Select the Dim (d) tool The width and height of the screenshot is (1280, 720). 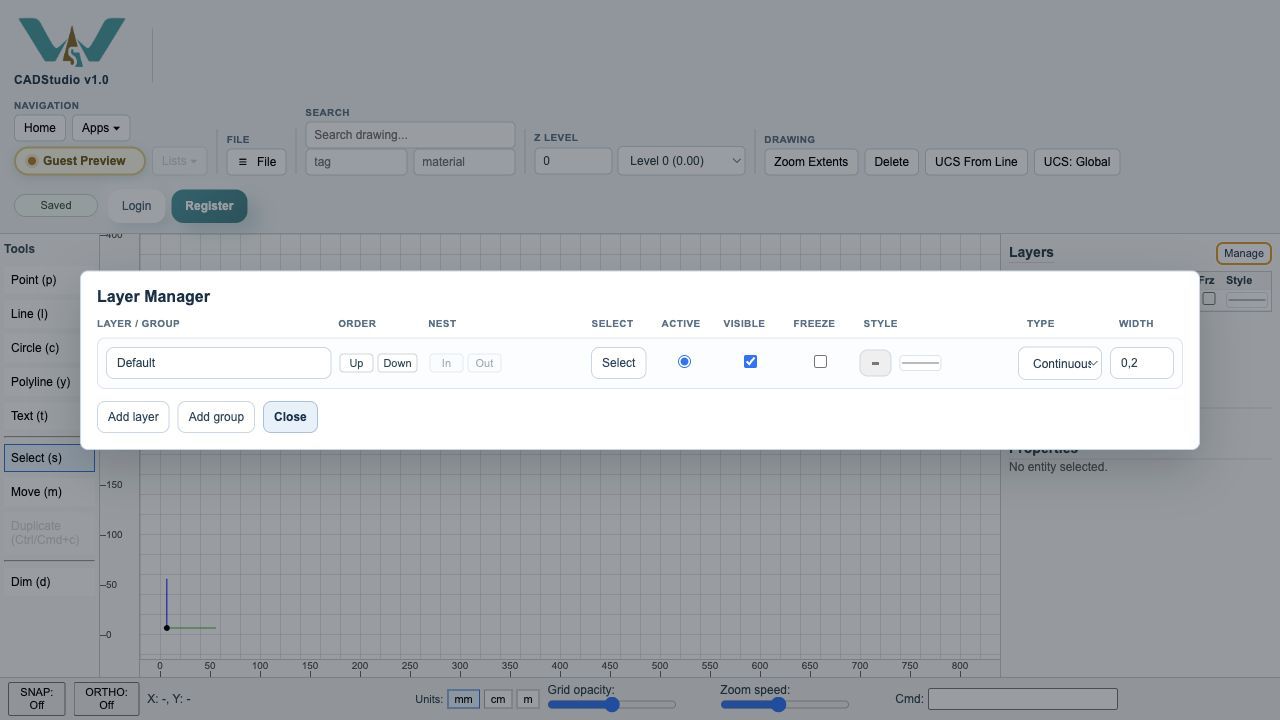(x=48, y=582)
